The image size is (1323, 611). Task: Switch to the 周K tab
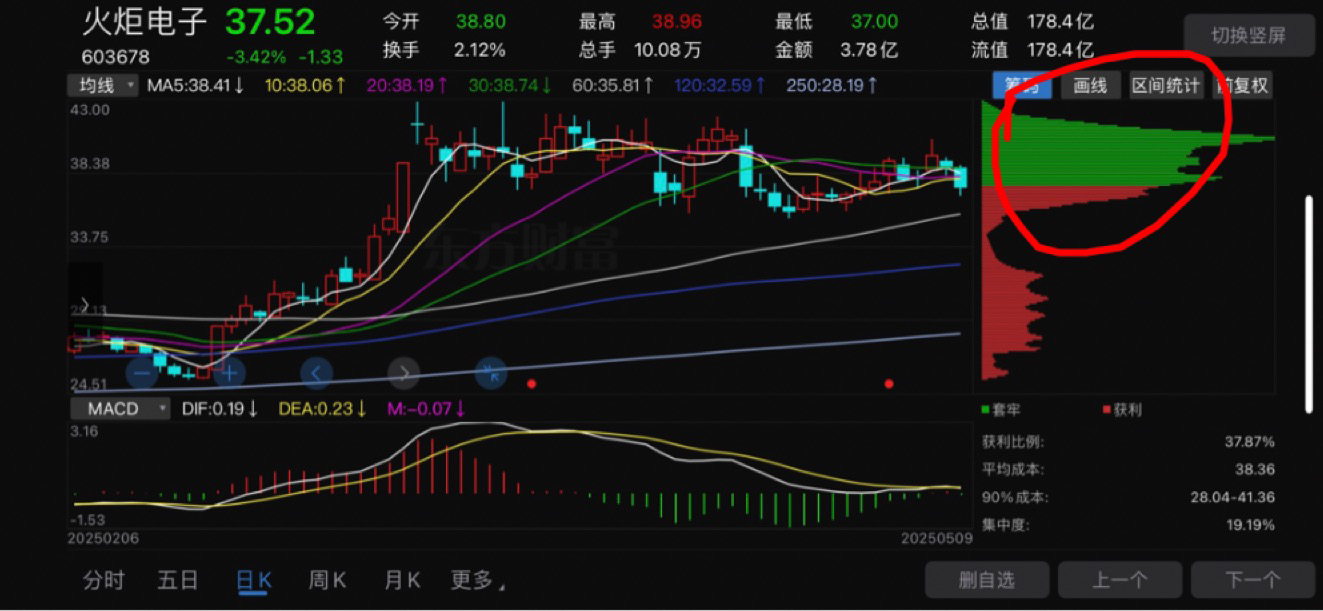327,580
